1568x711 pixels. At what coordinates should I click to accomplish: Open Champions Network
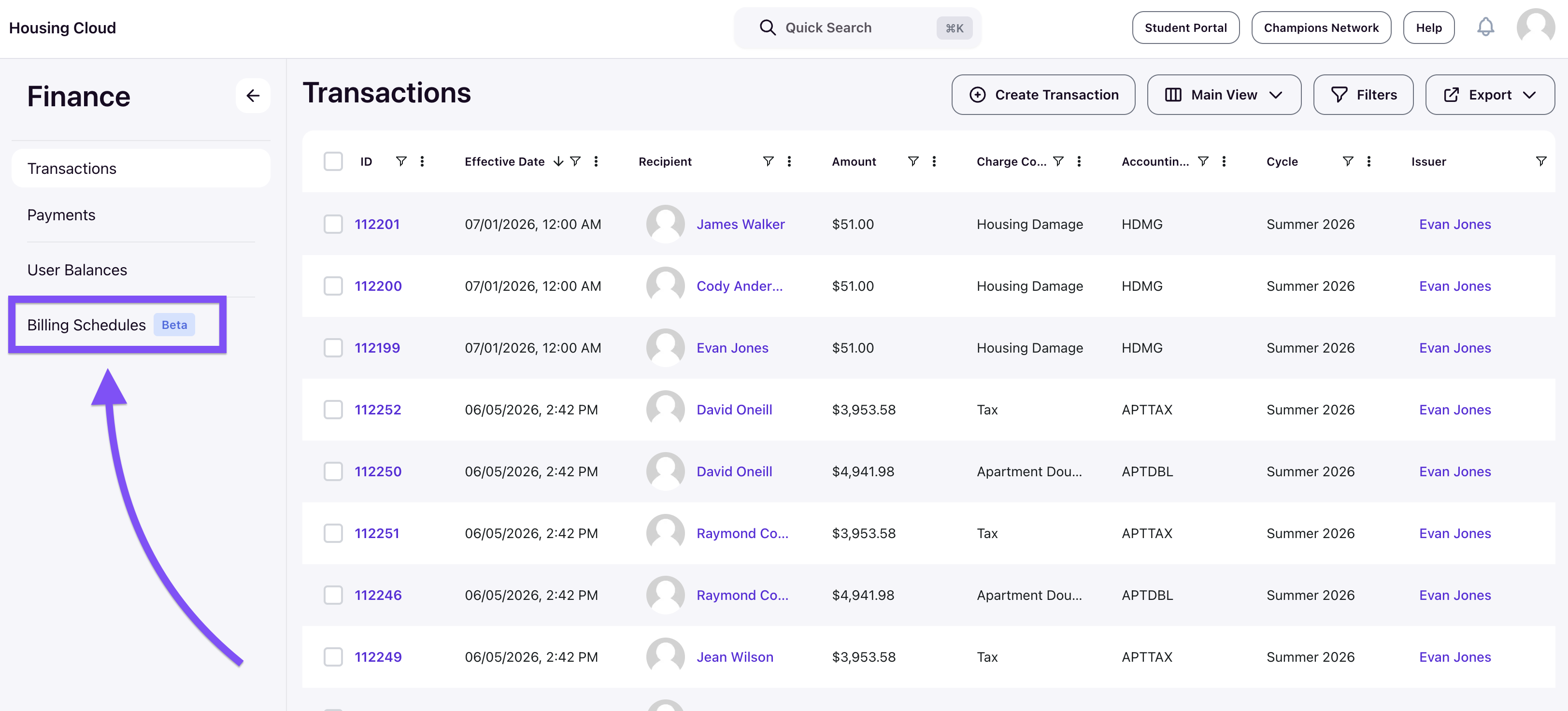pos(1322,28)
